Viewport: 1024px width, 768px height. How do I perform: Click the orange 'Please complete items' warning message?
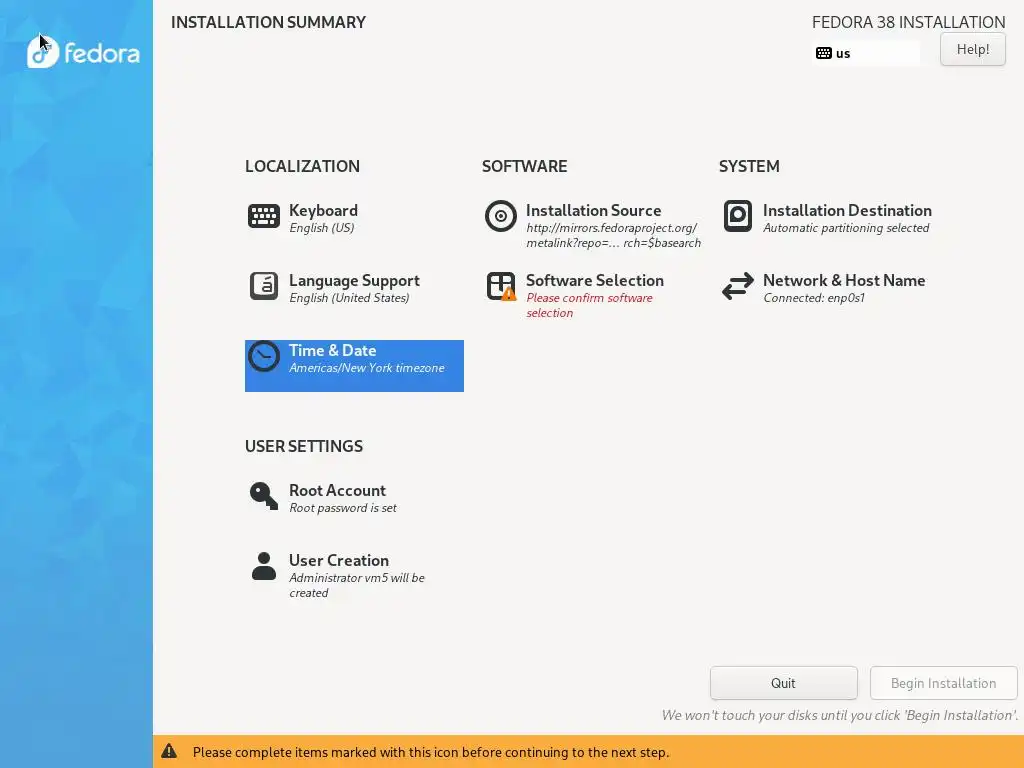click(x=430, y=752)
